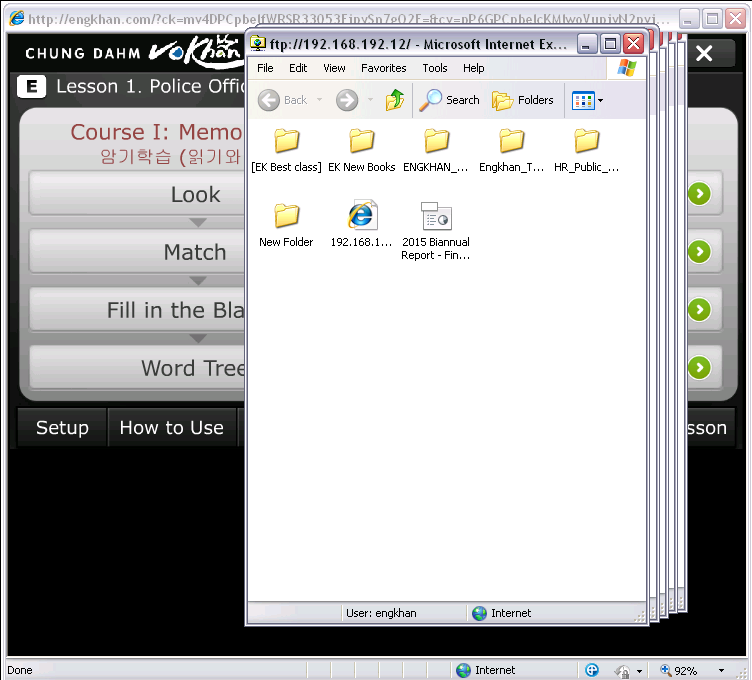Viewport: 752px width, 680px height.
Task: Click the Chung Dahm VoKhan logo
Action: pyautogui.click(x=132, y=52)
